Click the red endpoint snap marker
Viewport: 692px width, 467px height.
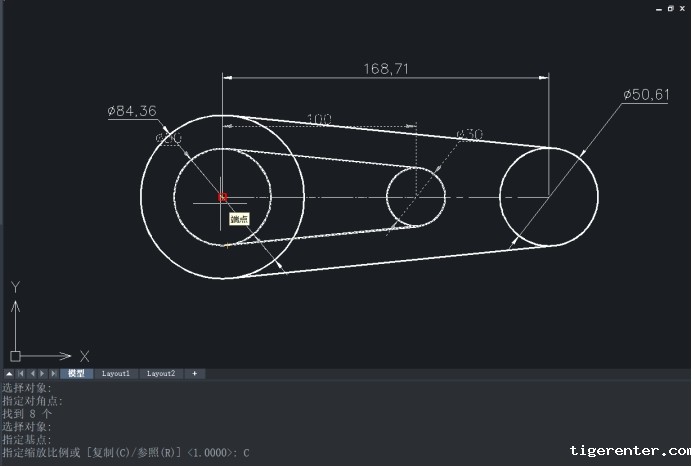pyautogui.click(x=223, y=198)
